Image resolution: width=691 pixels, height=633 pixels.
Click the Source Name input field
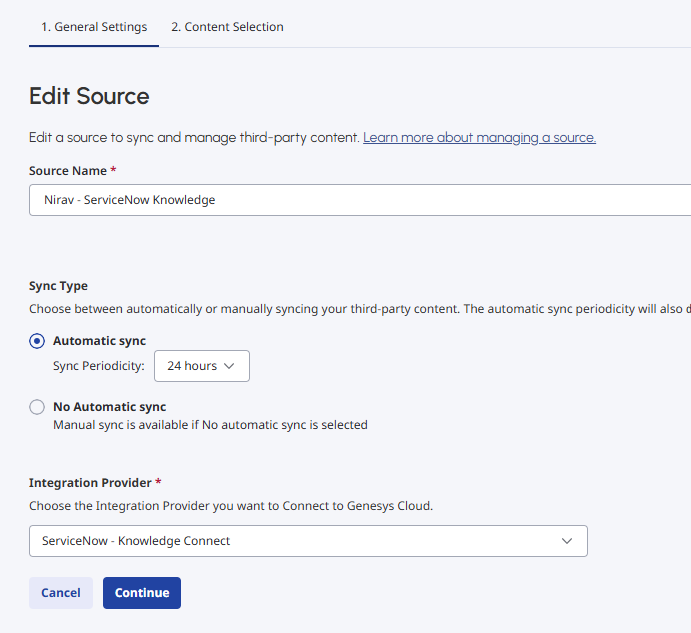tap(360, 200)
